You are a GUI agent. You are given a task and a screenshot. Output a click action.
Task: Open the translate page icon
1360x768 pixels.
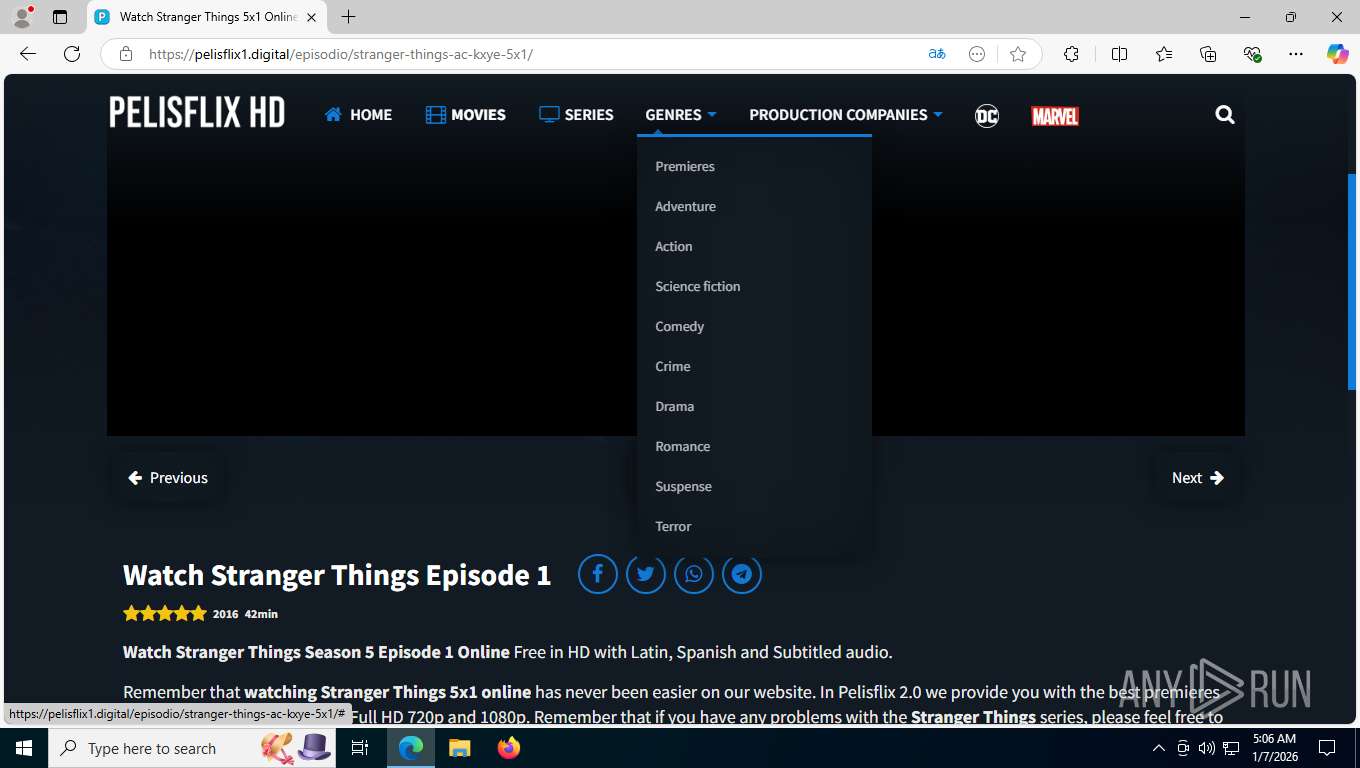(937, 54)
